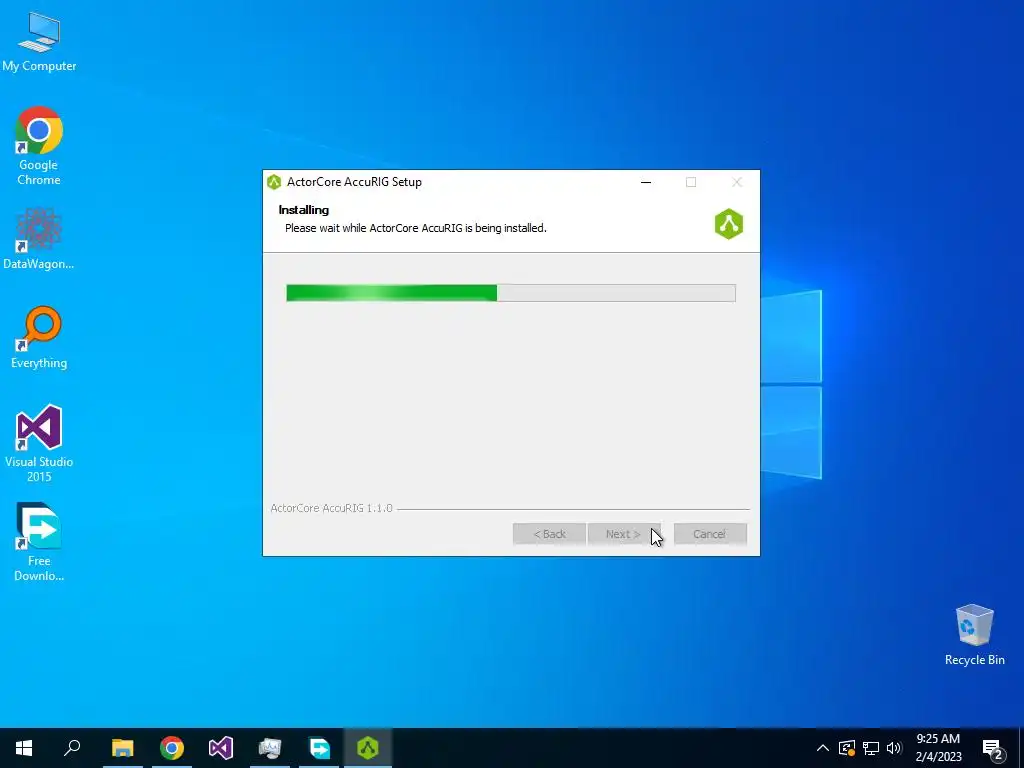Open the volume tray icon
Image resolution: width=1024 pixels, height=768 pixels.
[894, 748]
